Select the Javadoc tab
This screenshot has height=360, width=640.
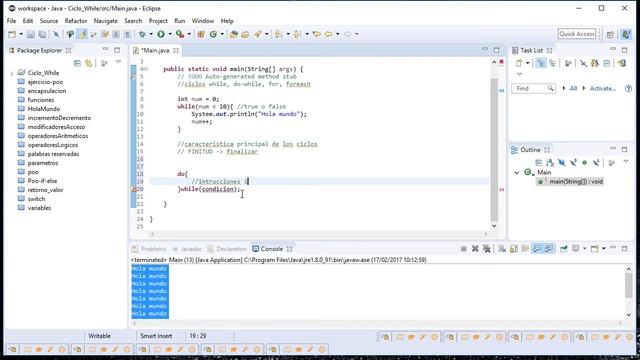pyautogui.click(x=187, y=249)
